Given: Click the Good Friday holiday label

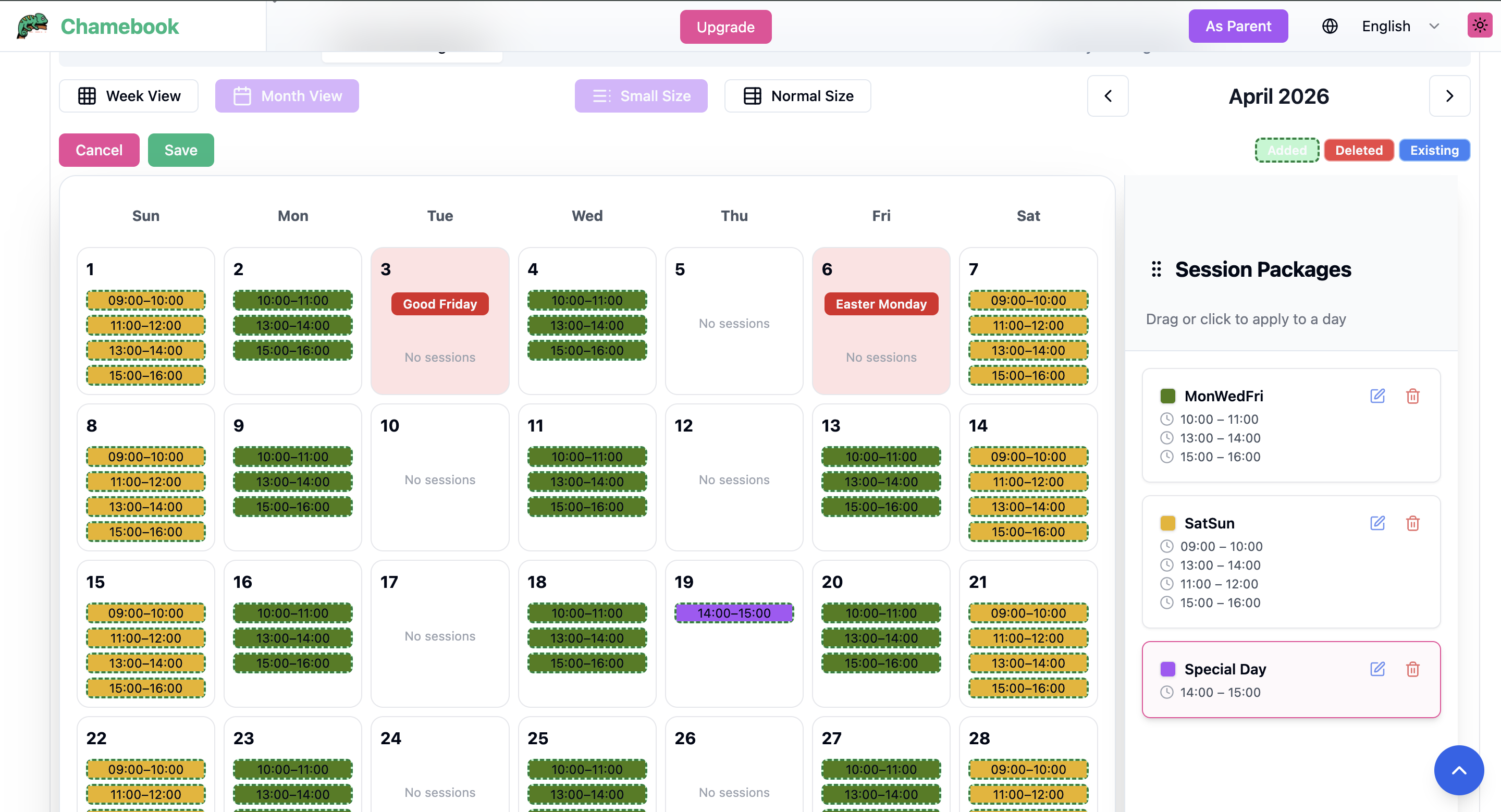Looking at the screenshot, I should click(x=440, y=304).
